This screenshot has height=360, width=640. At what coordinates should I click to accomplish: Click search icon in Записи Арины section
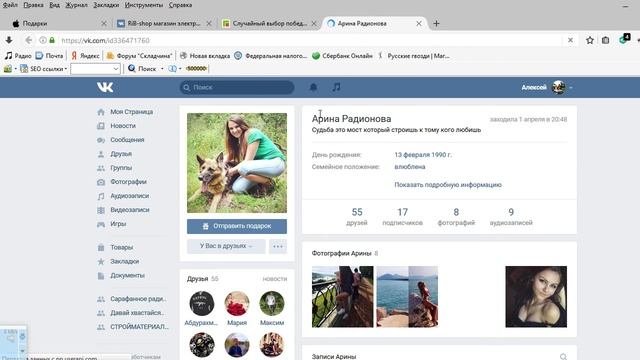click(563, 357)
